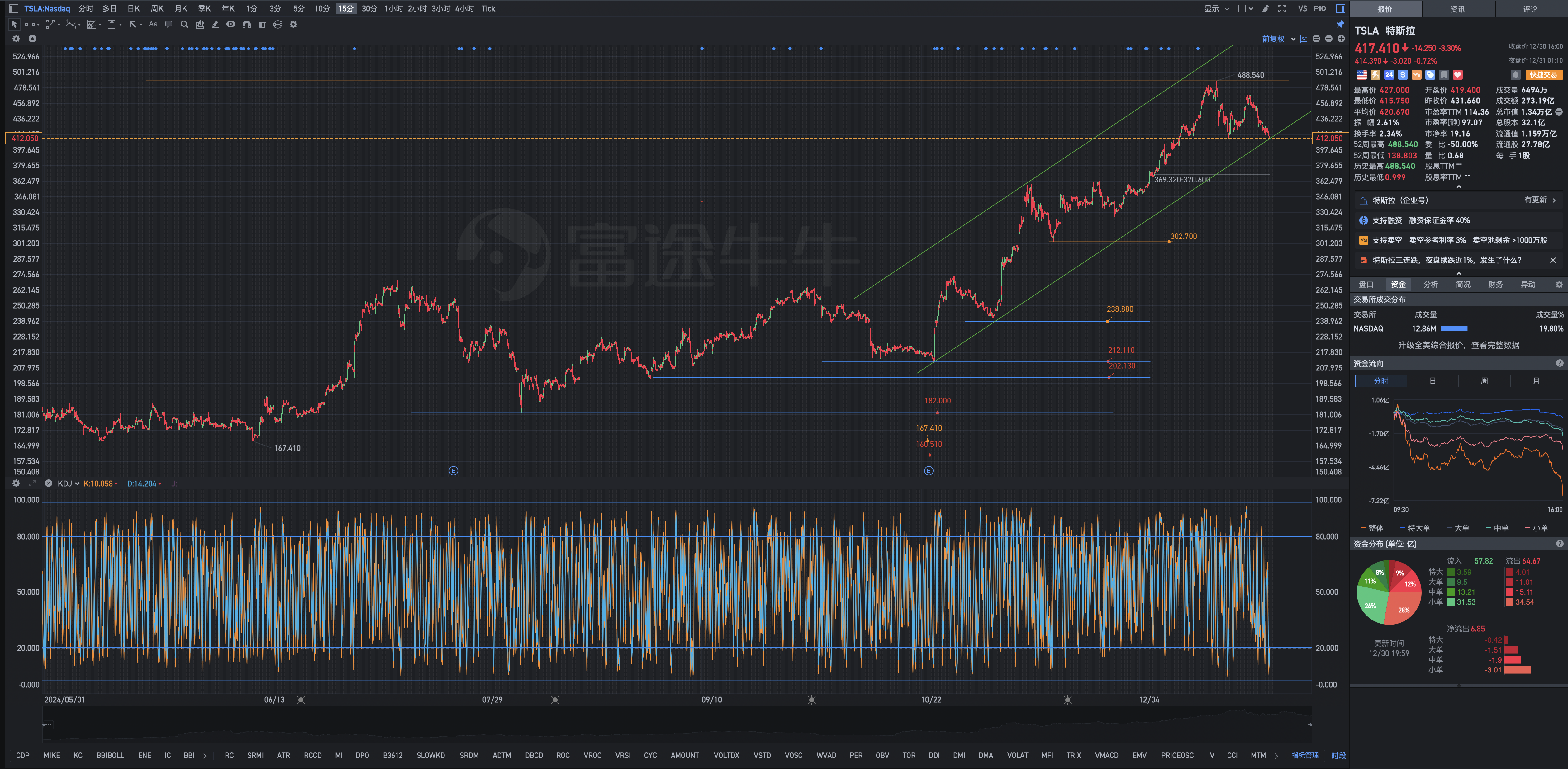This screenshot has width=1568, height=769.
Task: Open the KDJ indicator dropdown
Action: pyautogui.click(x=69, y=484)
